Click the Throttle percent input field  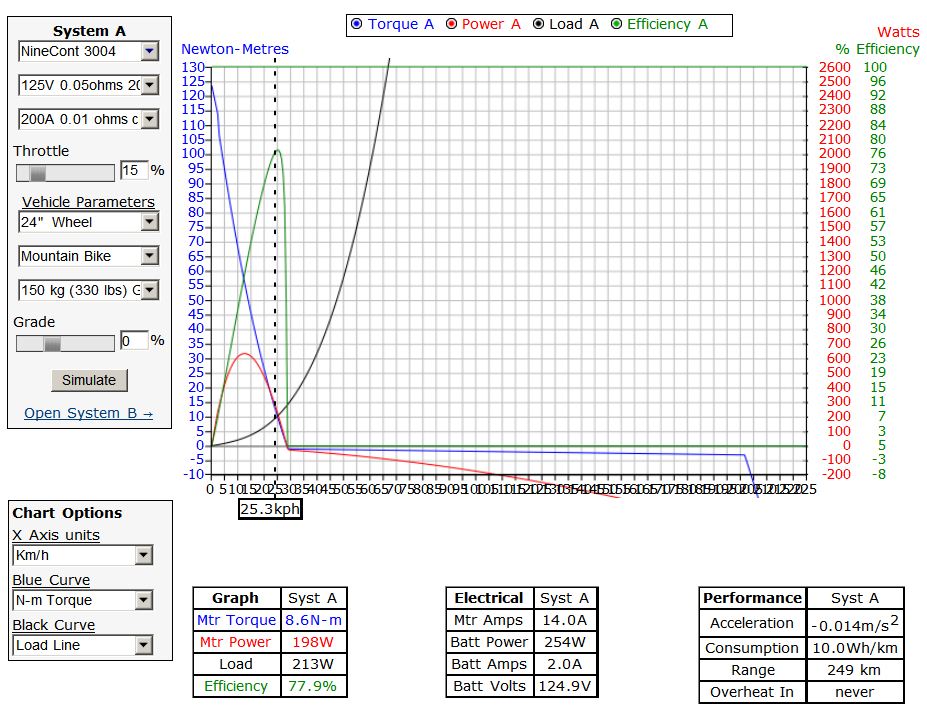click(133, 171)
